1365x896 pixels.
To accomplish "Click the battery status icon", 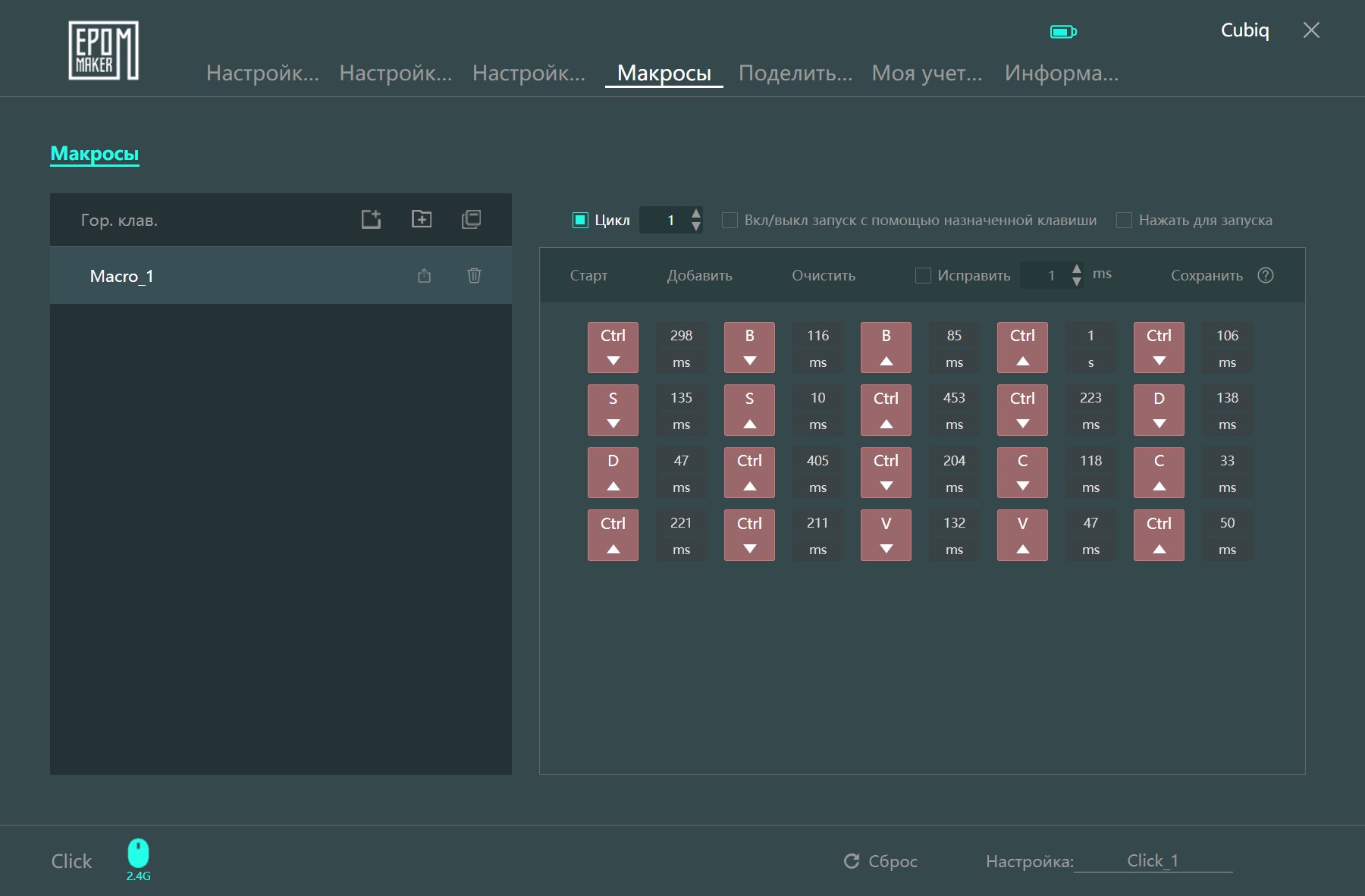I will (1063, 31).
